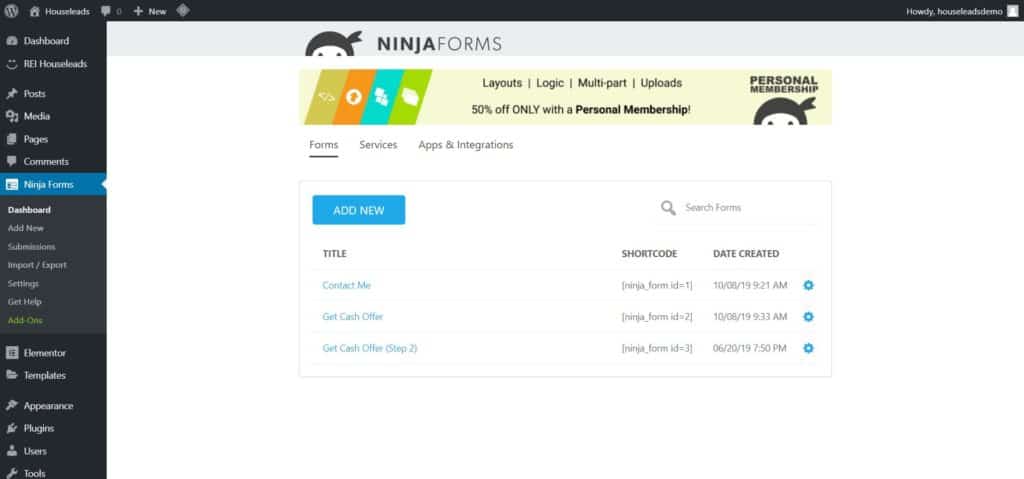Viewport: 1024px width, 479px height.
Task: Click the Personal Membership banner
Action: 566,97
